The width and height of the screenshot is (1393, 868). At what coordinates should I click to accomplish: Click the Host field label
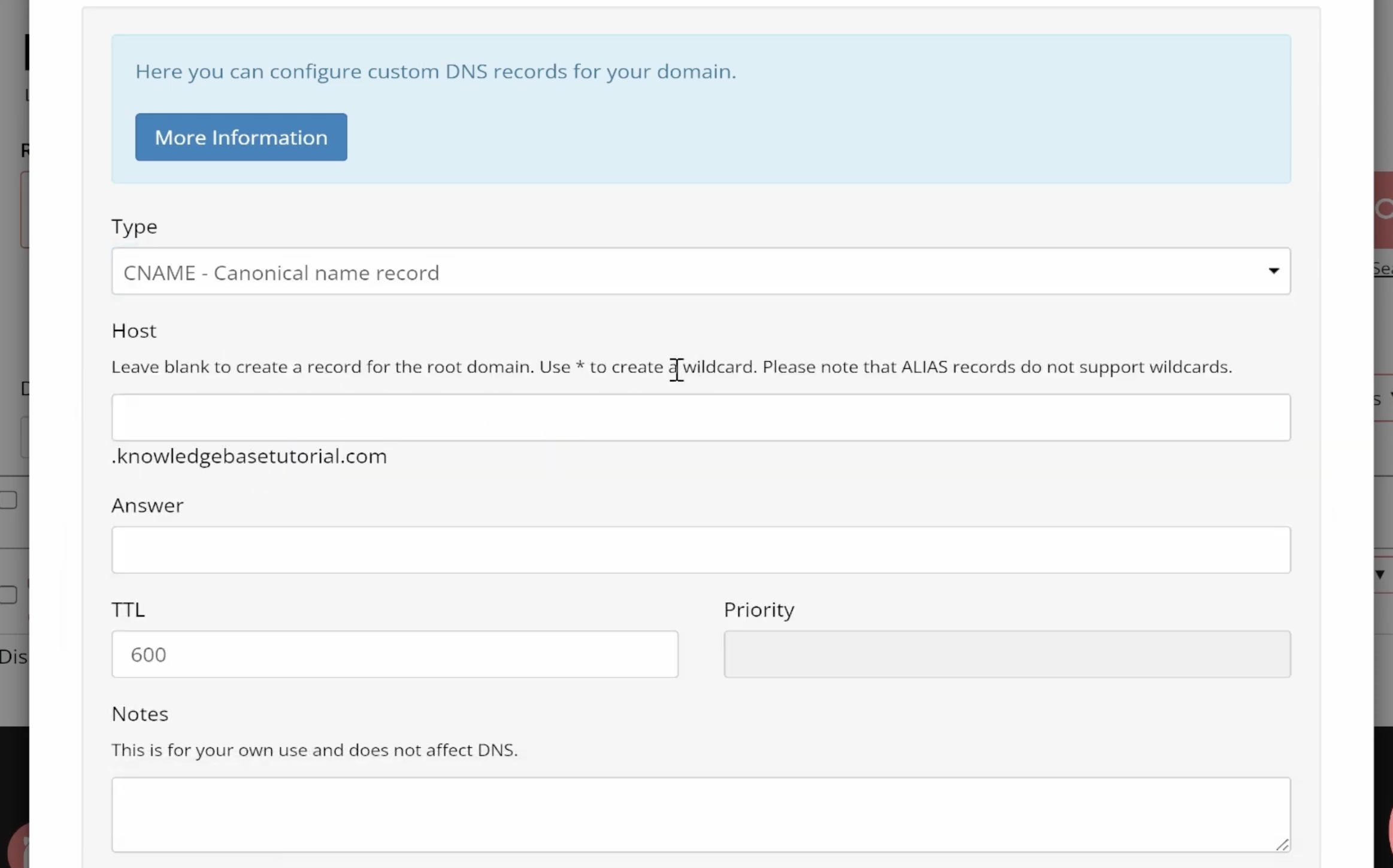[x=134, y=331]
